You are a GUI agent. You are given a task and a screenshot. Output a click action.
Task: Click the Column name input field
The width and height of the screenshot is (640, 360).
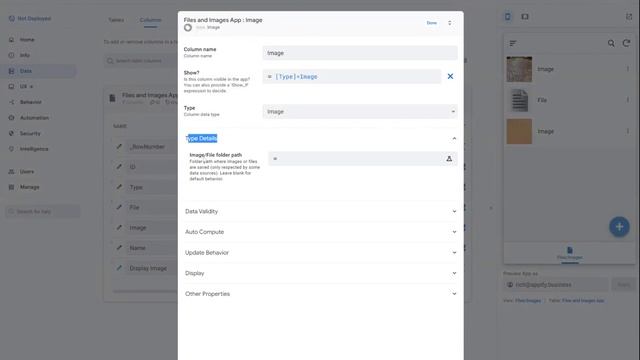[x=360, y=53]
